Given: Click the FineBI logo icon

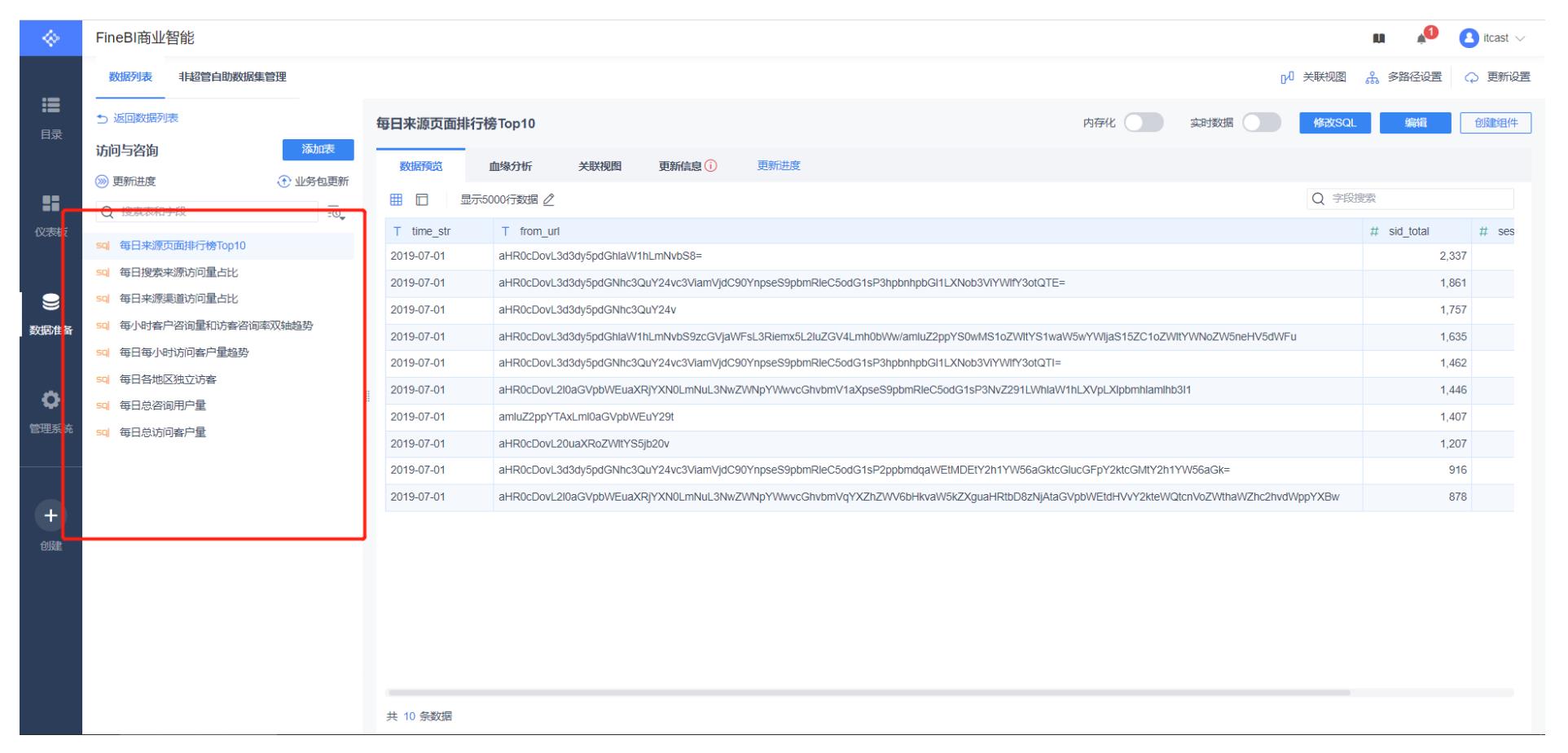Looking at the screenshot, I should 51,37.
